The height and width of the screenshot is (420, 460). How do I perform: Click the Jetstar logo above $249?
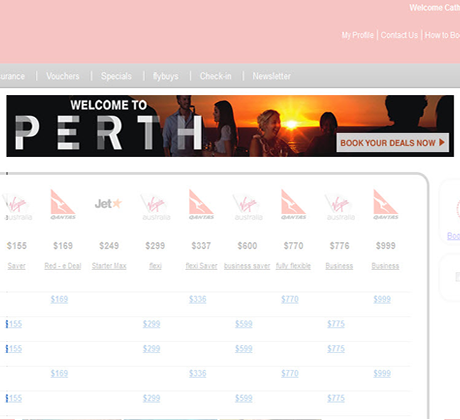click(109, 203)
